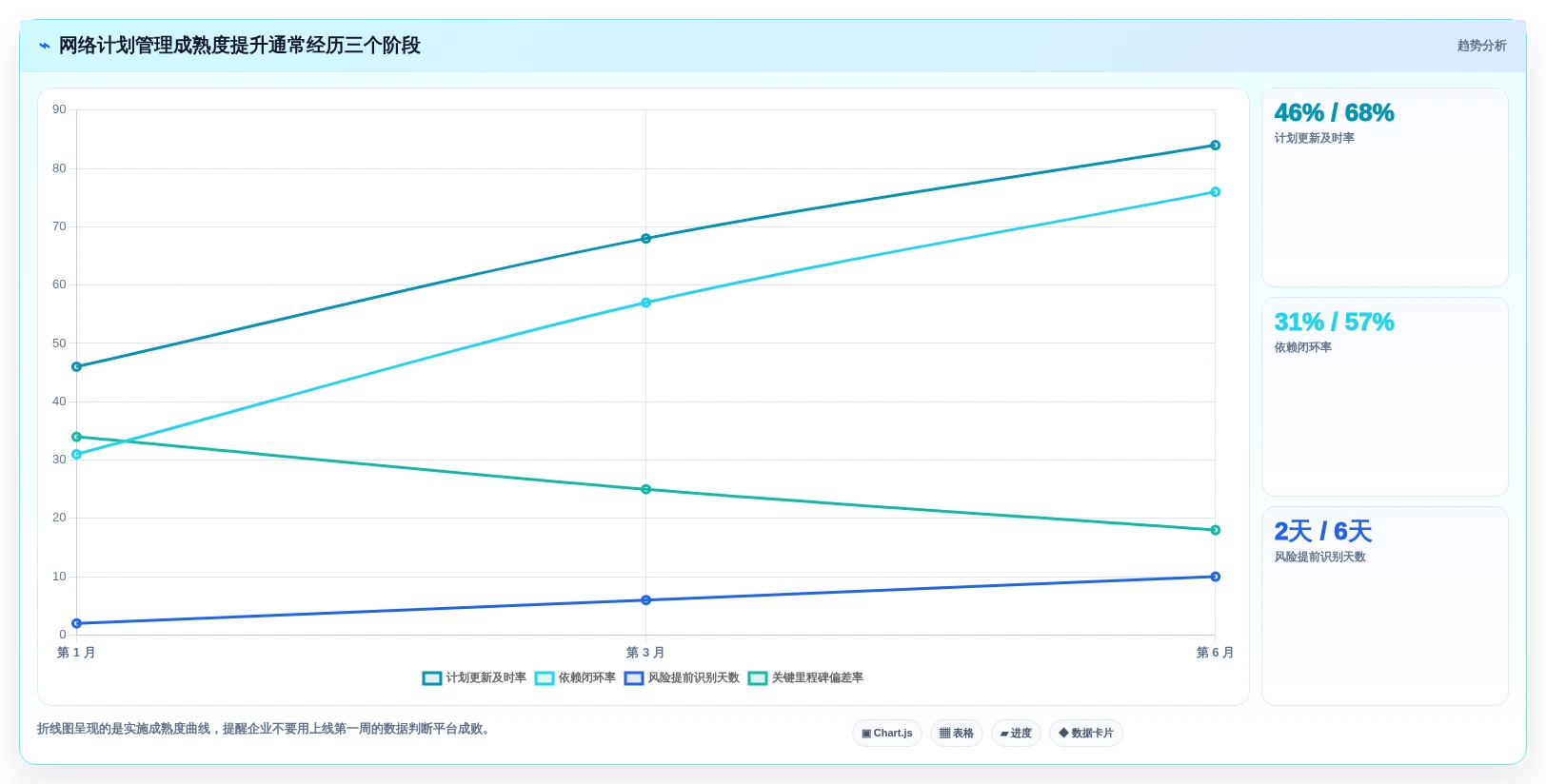This screenshot has height=784, width=1546.
Task: Click the 第 3 月 x-axis label
Action: [x=645, y=653]
